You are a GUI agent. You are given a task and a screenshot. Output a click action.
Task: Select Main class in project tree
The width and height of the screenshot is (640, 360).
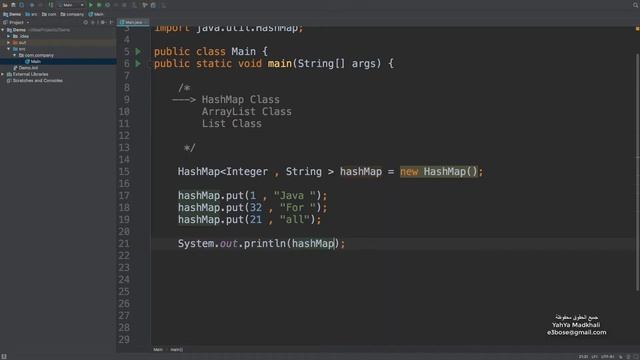(x=33, y=62)
